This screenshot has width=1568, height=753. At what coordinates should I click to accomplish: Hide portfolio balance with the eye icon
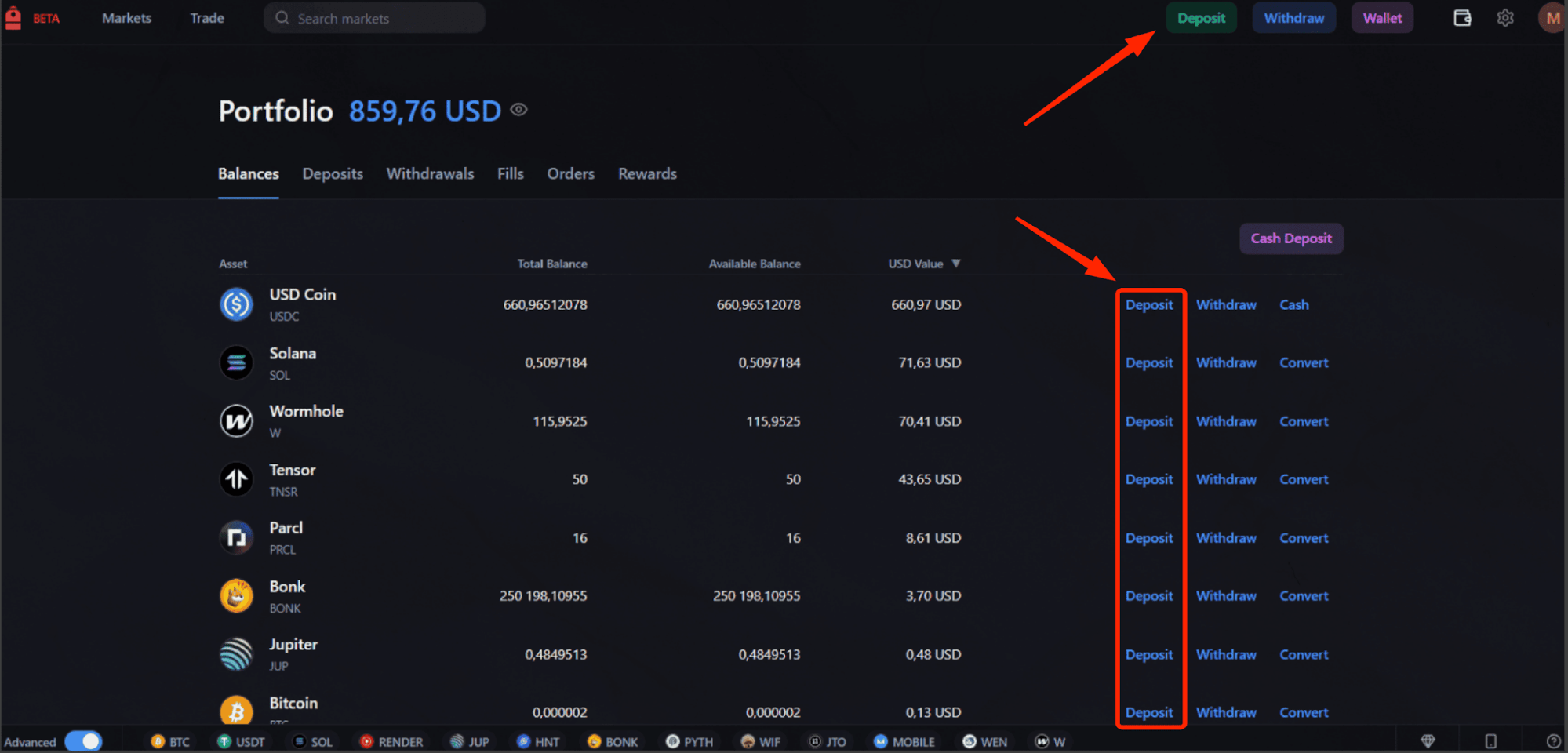click(x=518, y=110)
